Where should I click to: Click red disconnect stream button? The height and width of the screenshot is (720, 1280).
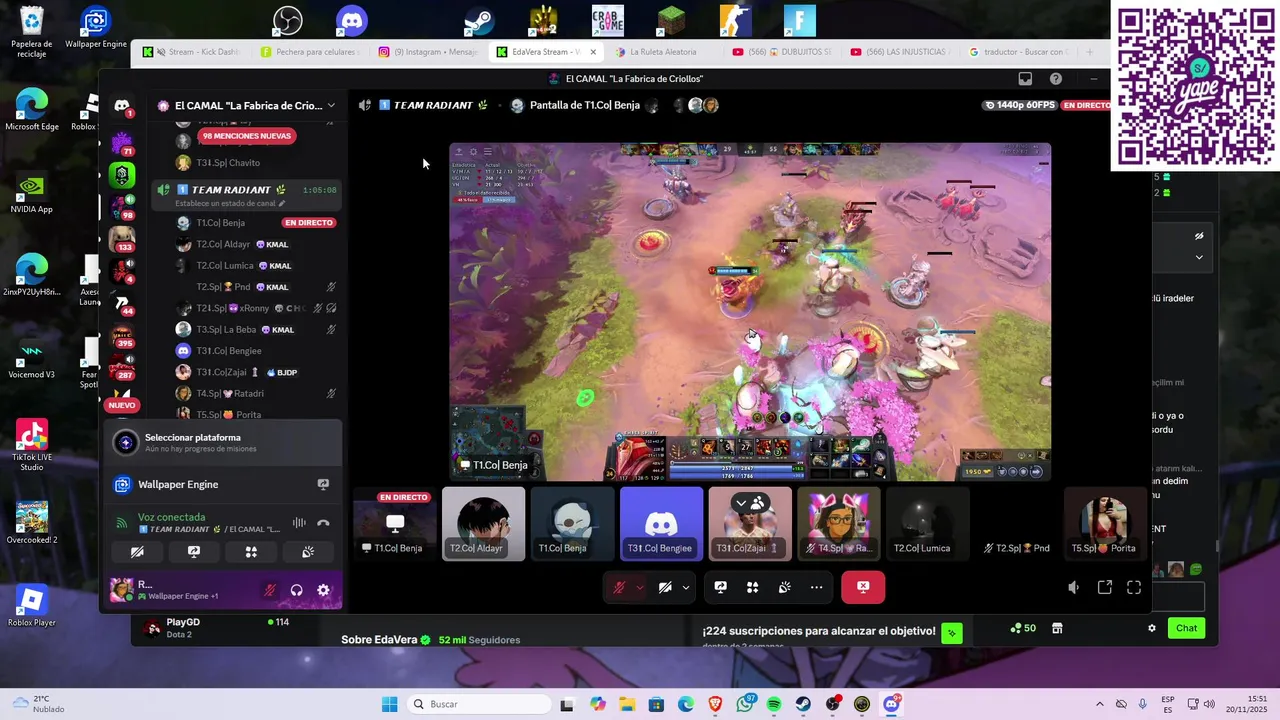863,587
